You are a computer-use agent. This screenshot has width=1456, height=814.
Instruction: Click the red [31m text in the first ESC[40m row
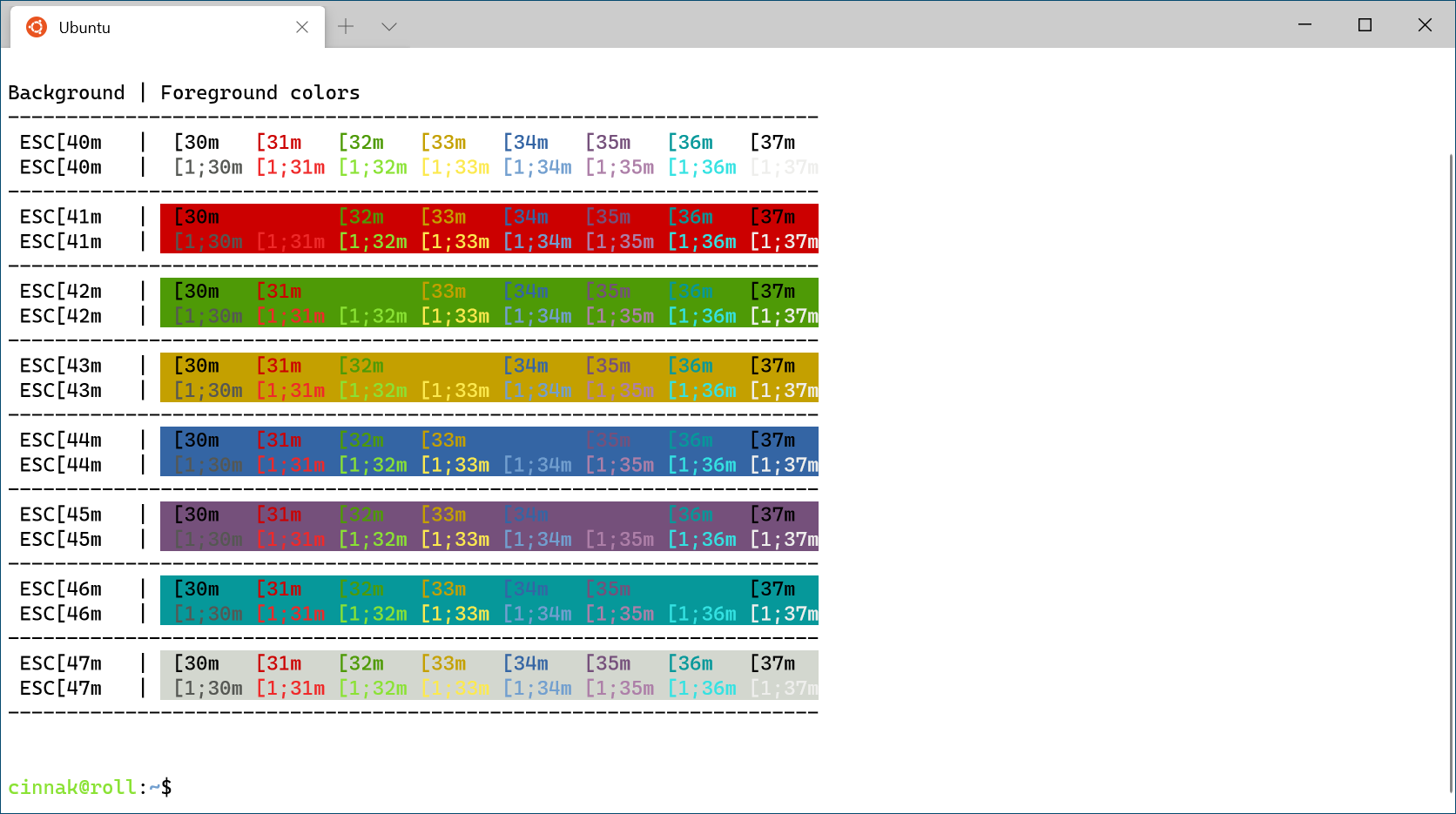279,142
